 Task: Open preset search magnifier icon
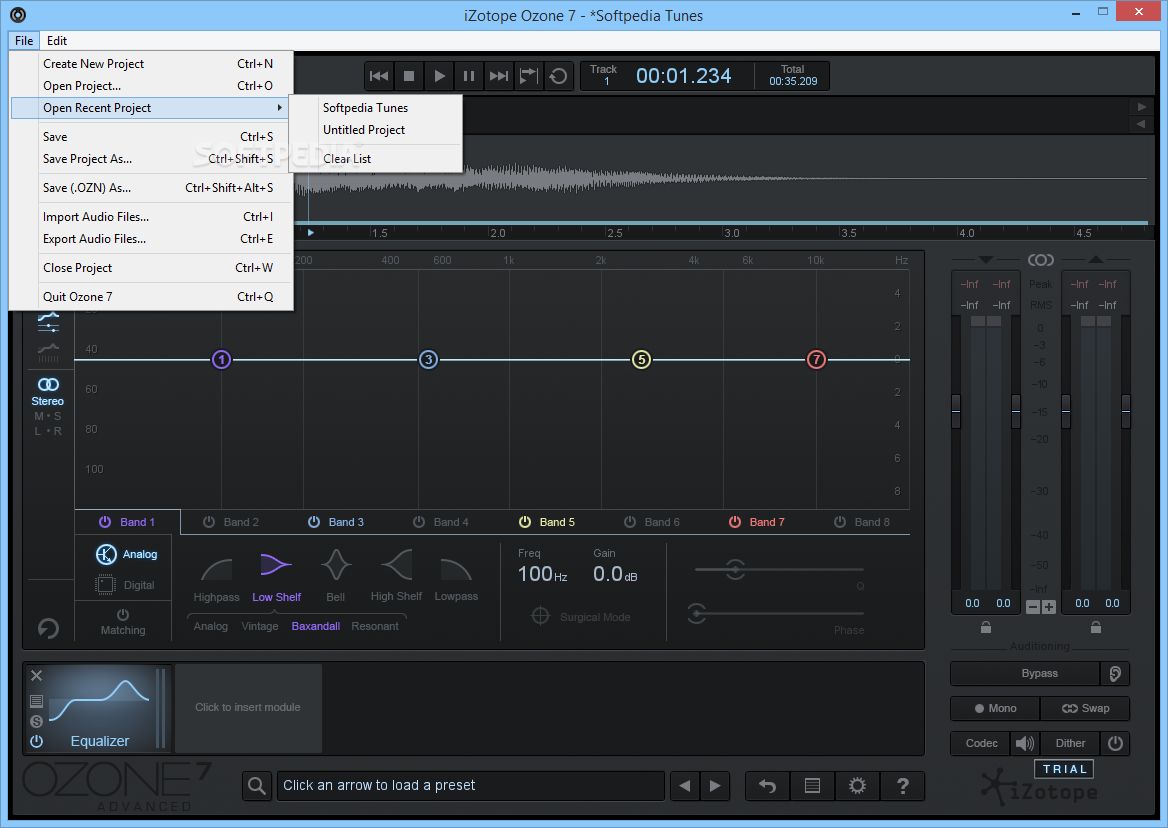256,786
